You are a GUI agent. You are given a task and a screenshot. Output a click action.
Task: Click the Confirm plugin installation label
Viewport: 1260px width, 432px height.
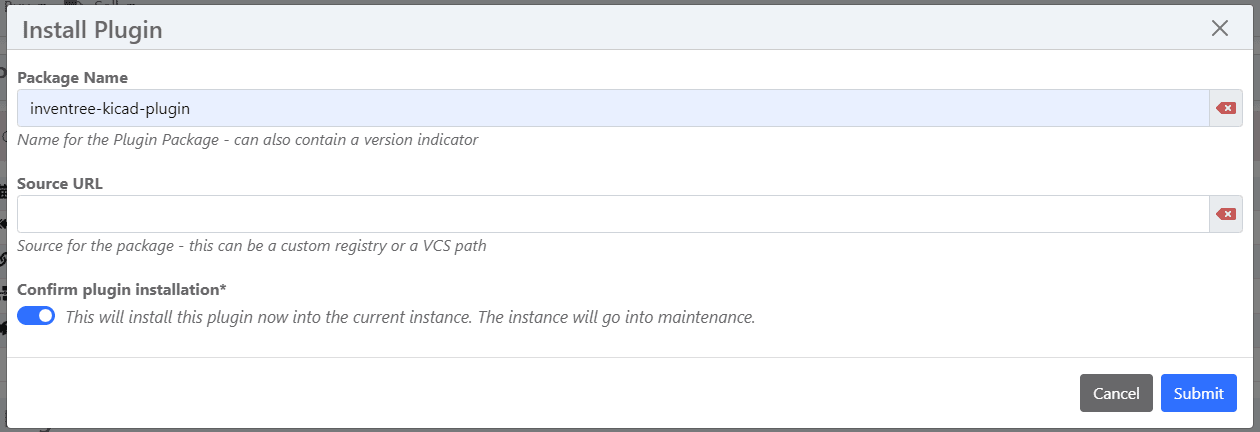(122, 290)
